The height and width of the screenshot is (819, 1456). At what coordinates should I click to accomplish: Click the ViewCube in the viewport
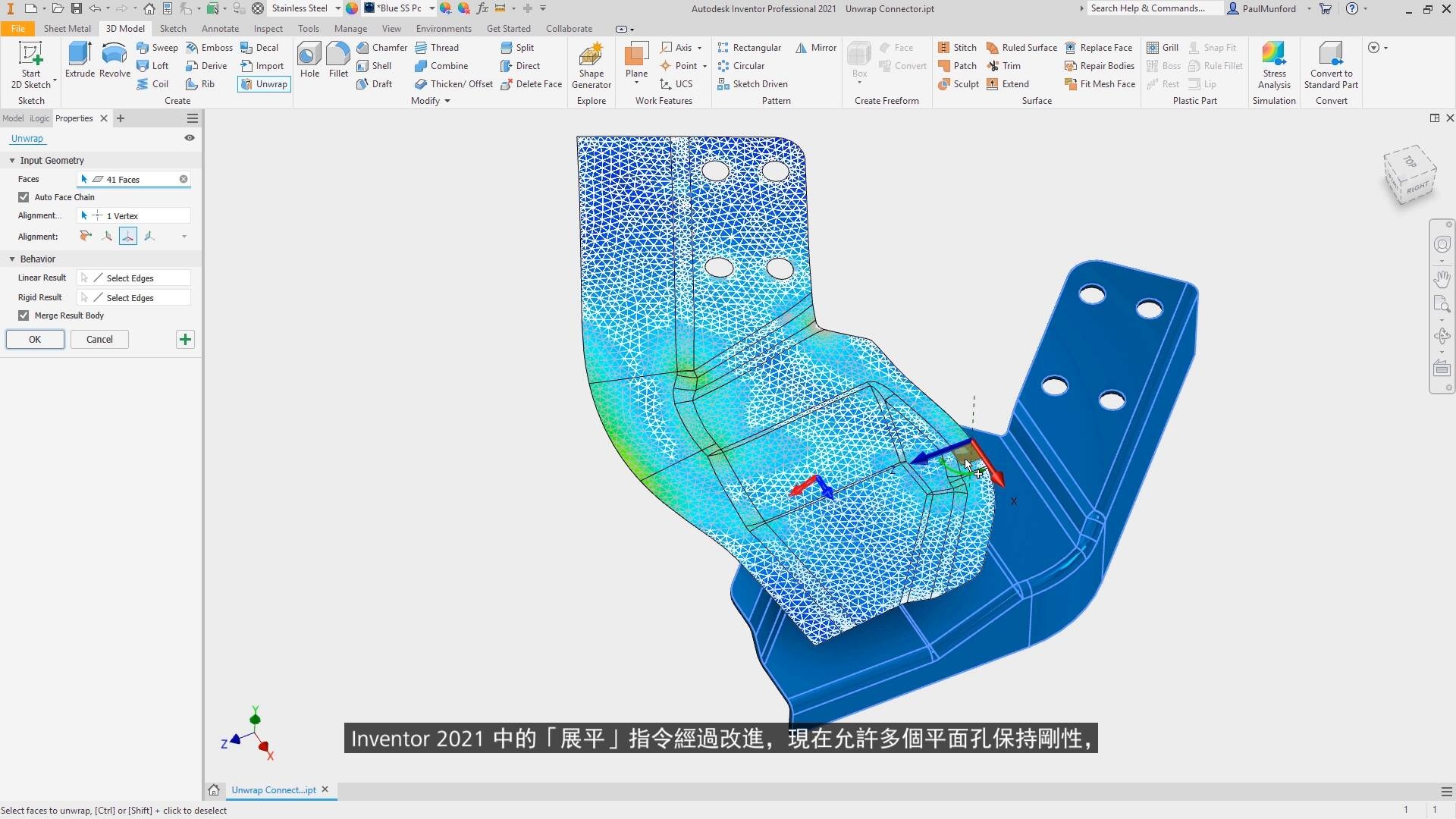pos(1410,174)
